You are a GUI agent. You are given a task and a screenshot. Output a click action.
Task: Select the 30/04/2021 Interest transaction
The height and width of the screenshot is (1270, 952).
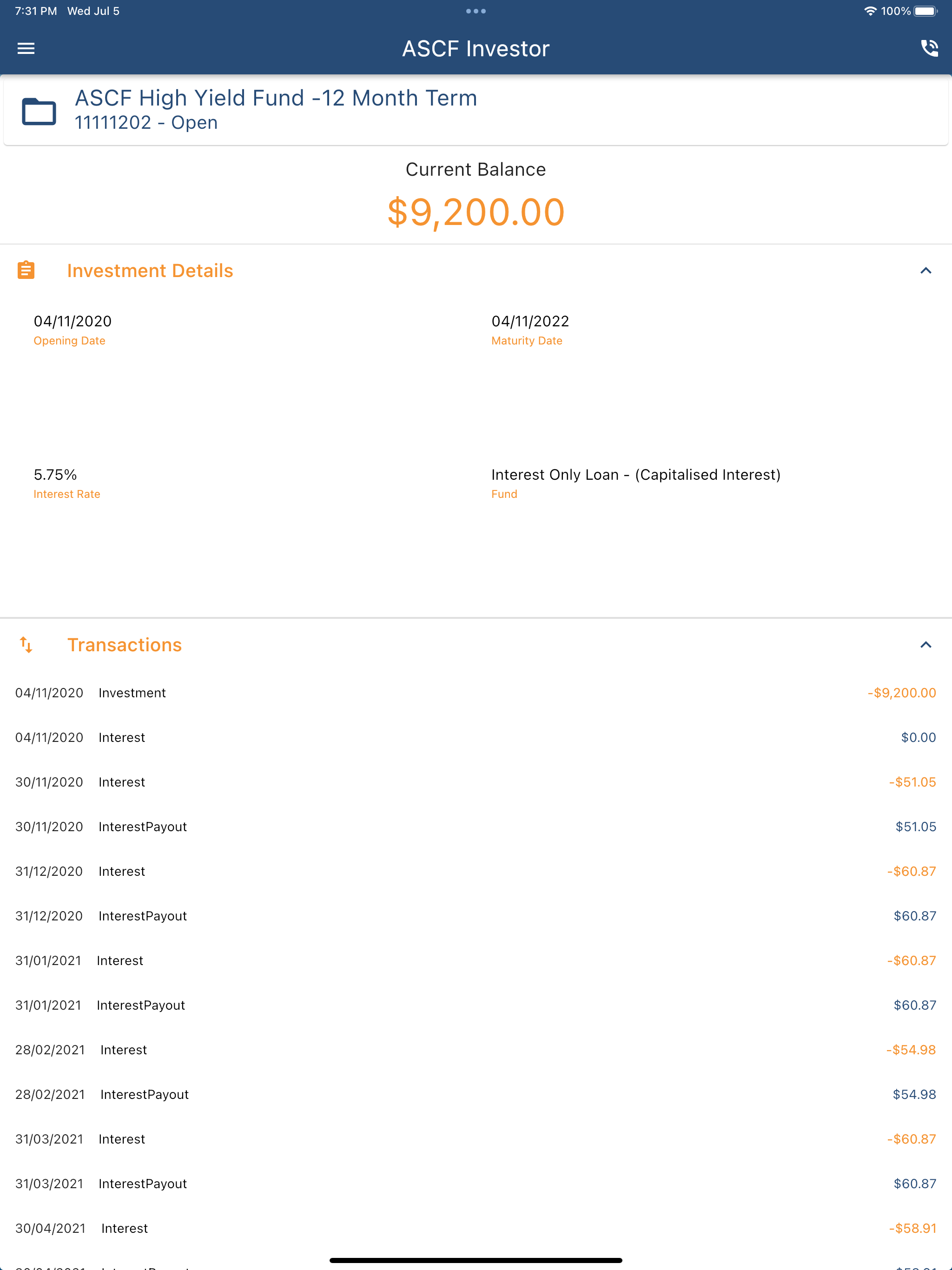pos(476,1229)
